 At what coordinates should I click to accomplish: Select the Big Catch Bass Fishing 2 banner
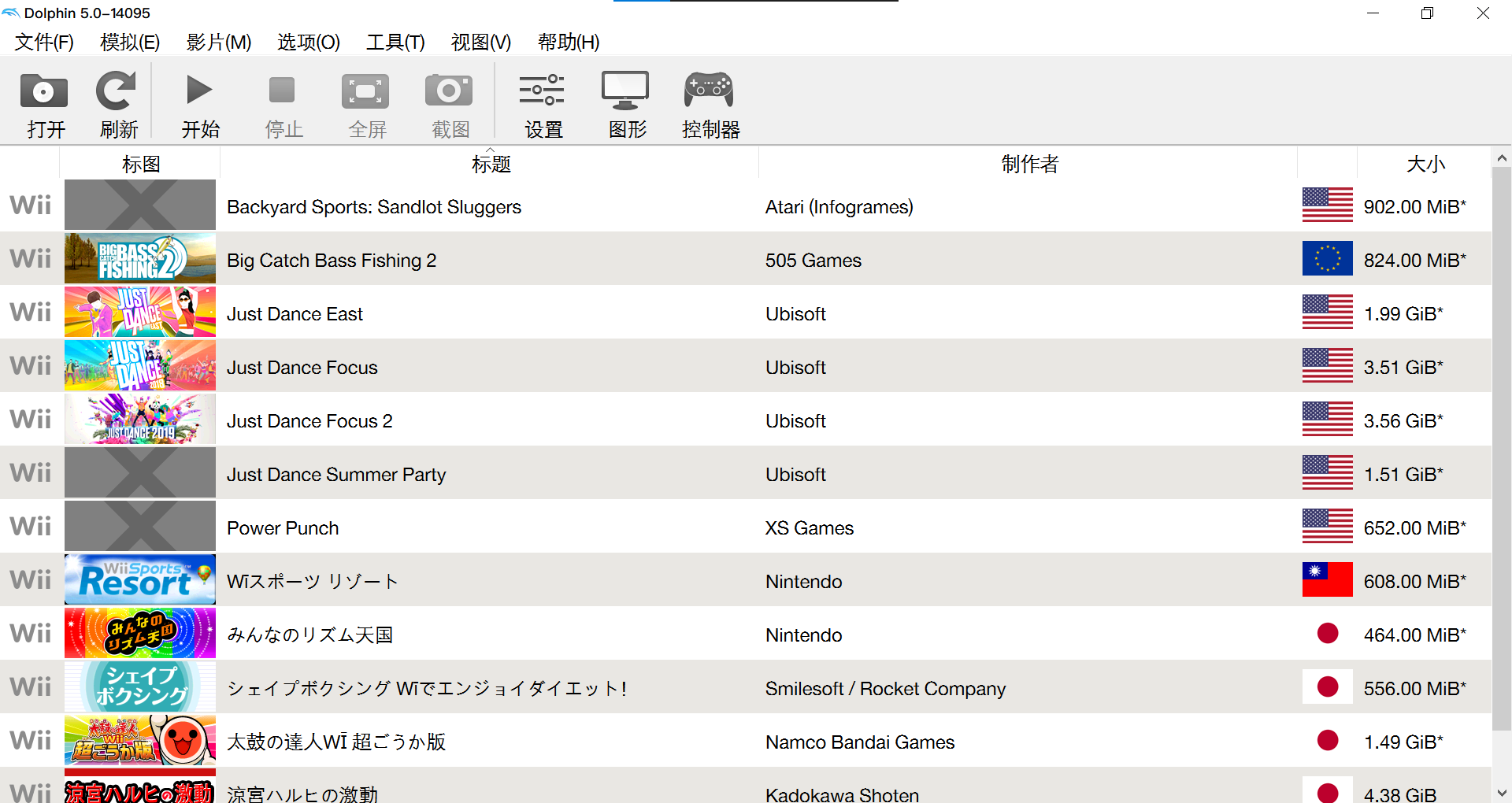(x=140, y=258)
